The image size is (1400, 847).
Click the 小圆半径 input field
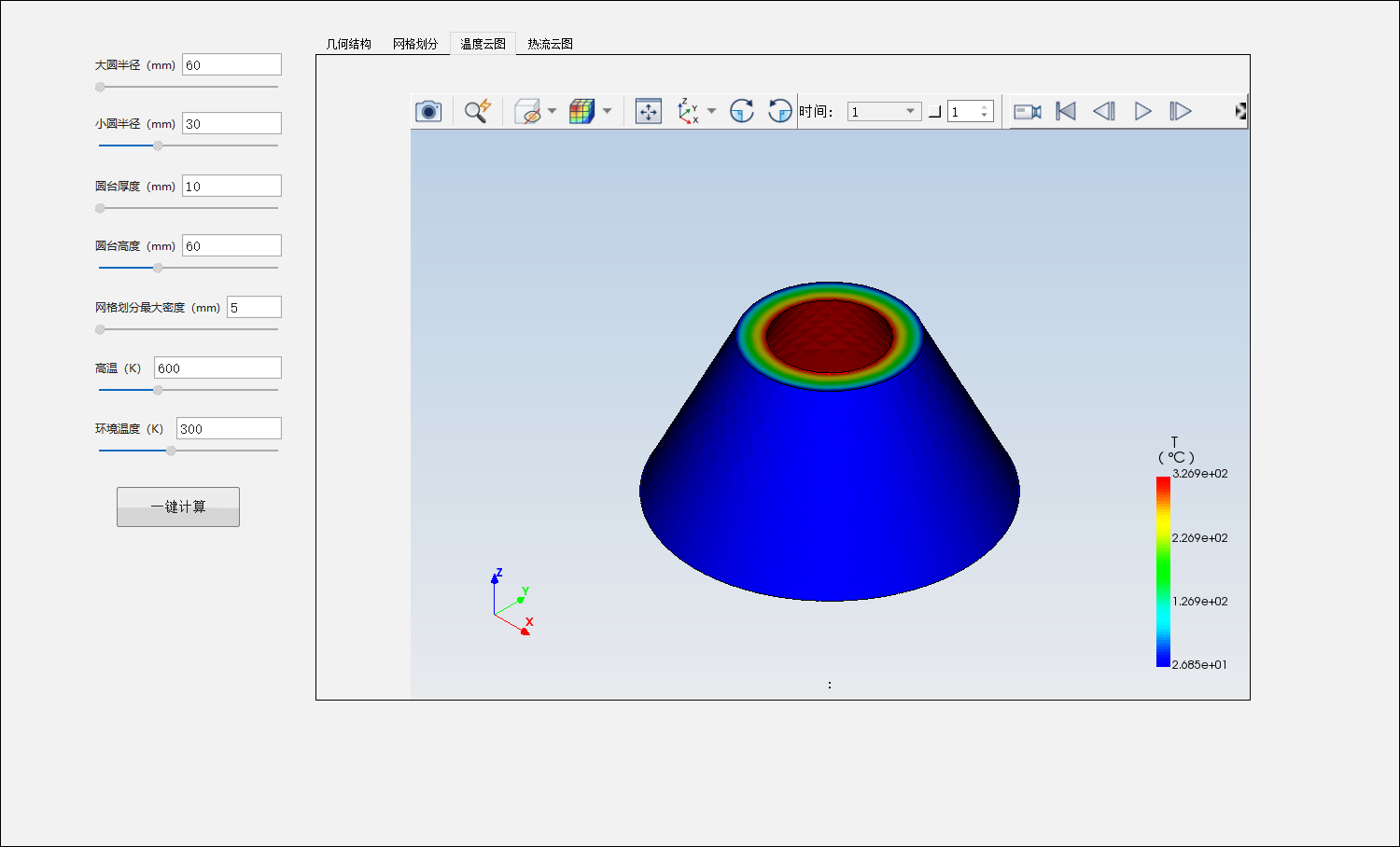231,123
